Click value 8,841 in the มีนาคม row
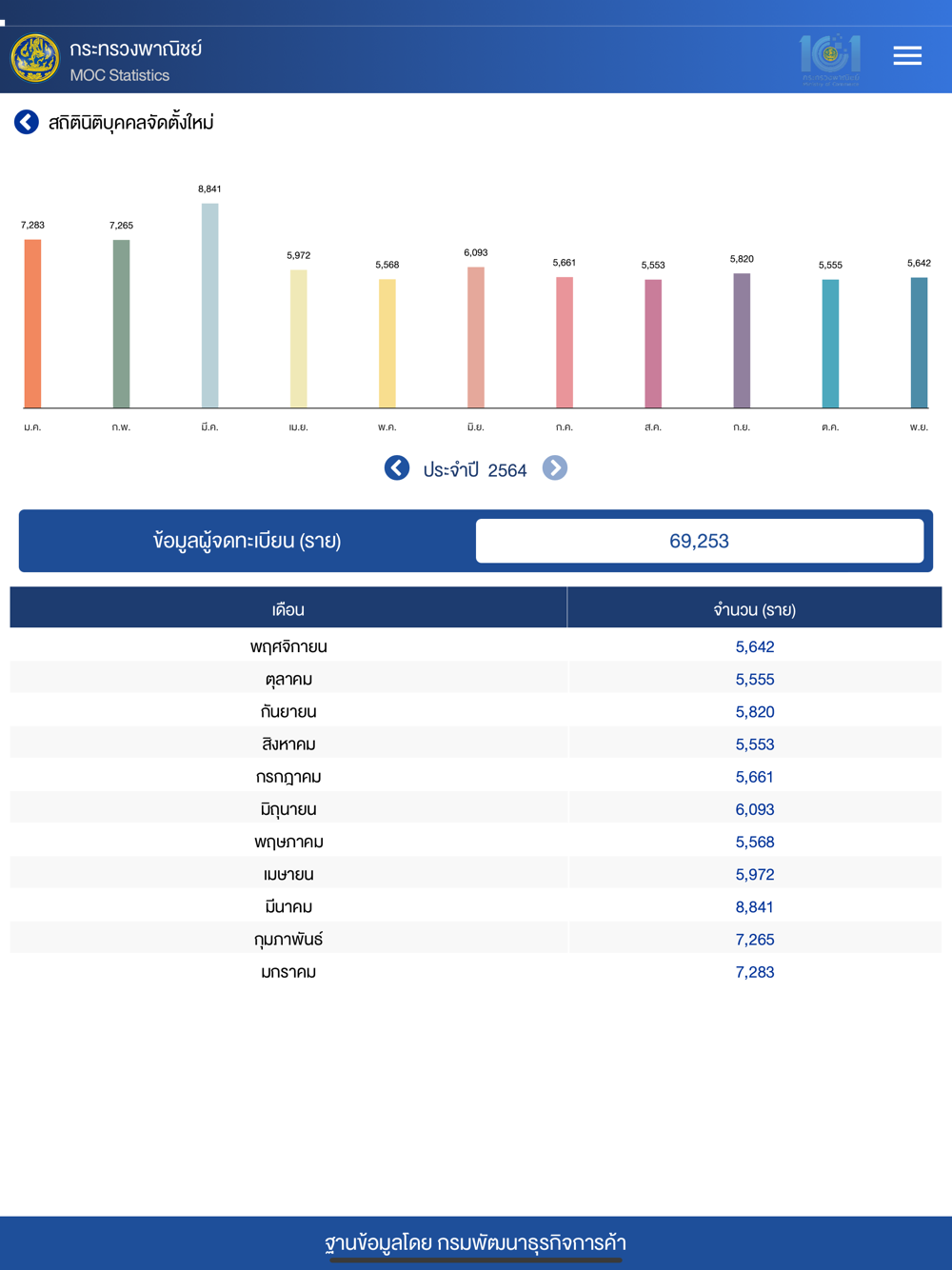952x1270 pixels. coord(755,906)
